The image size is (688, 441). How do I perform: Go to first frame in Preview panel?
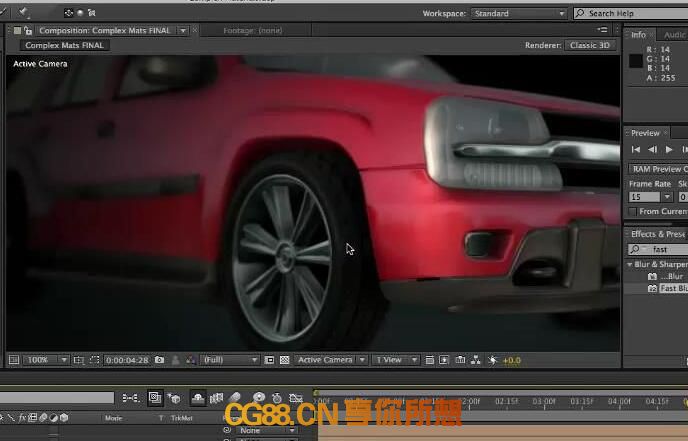pyautogui.click(x=635, y=150)
